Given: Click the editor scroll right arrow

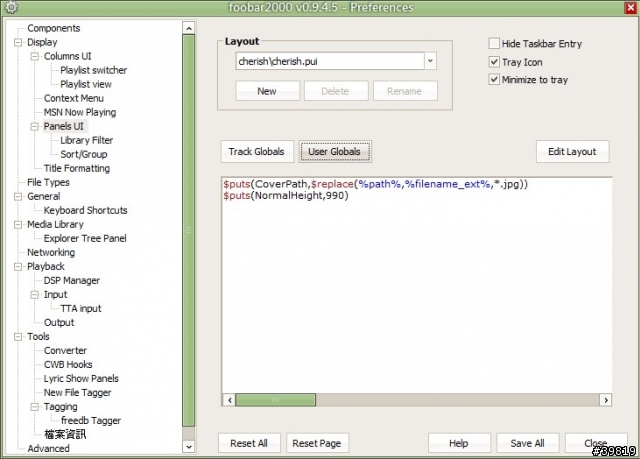Looking at the screenshot, I should pos(606,400).
